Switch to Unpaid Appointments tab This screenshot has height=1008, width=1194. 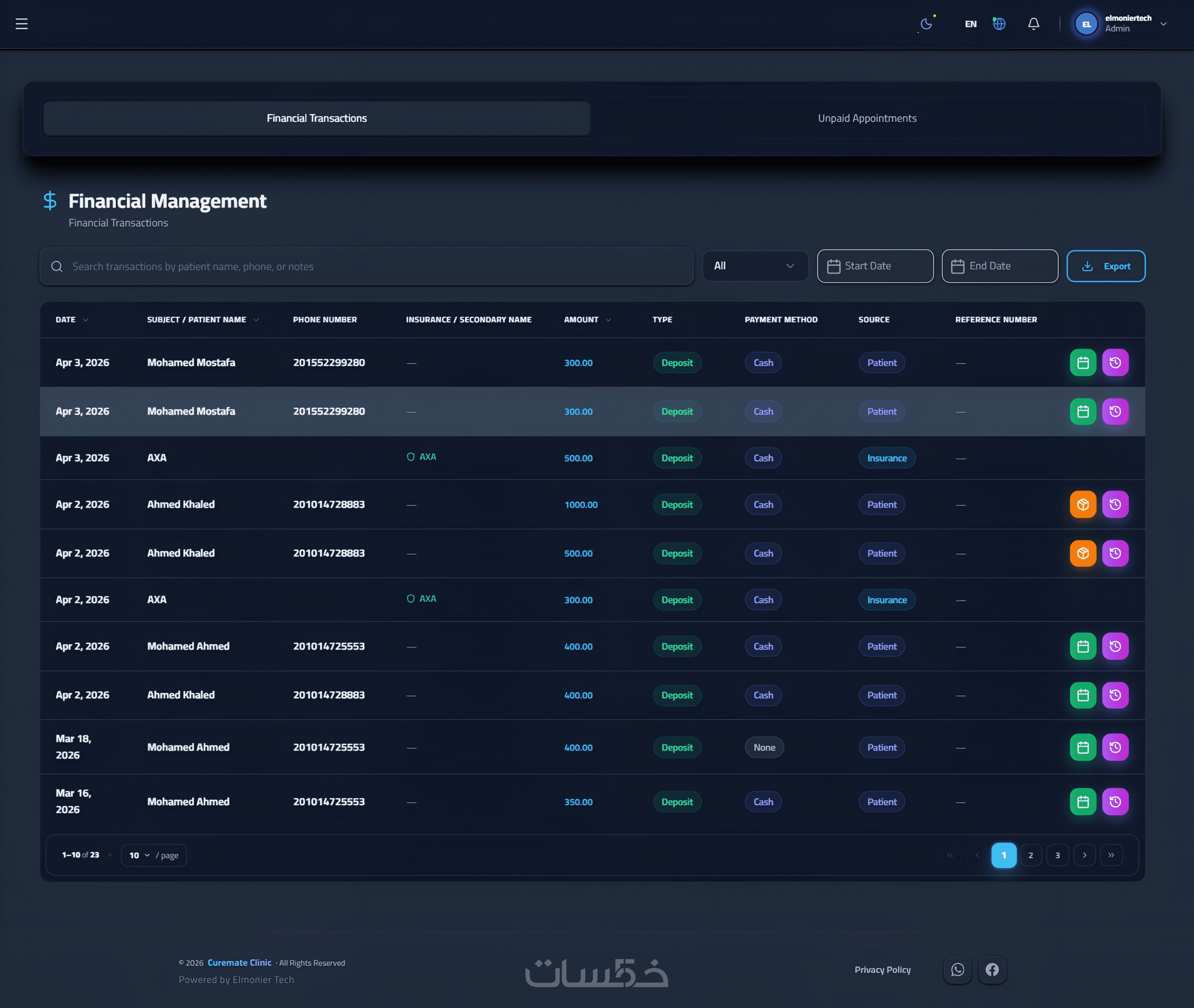point(867,118)
